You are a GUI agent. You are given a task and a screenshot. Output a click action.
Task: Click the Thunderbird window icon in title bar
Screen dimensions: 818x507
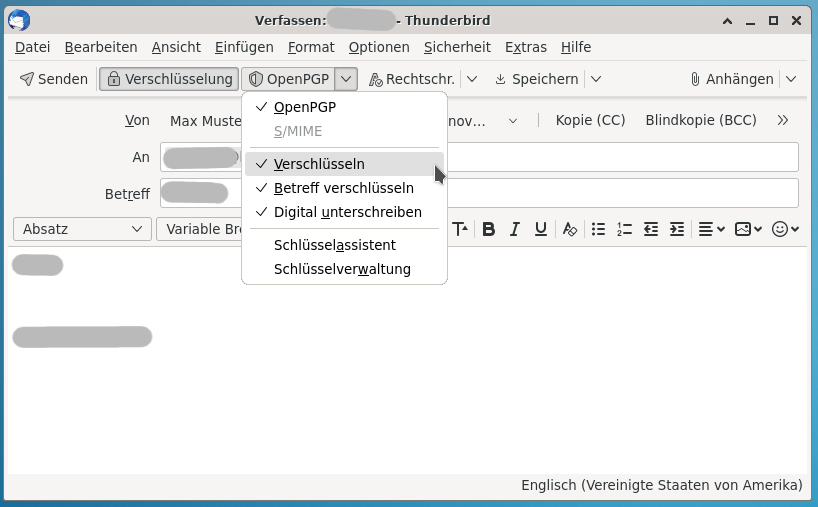19,21
